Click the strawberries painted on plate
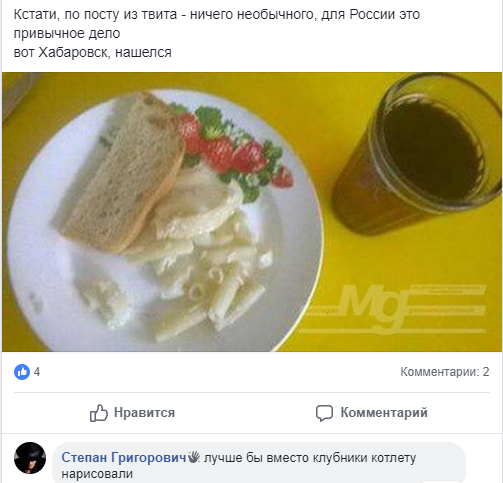 pos(235,152)
